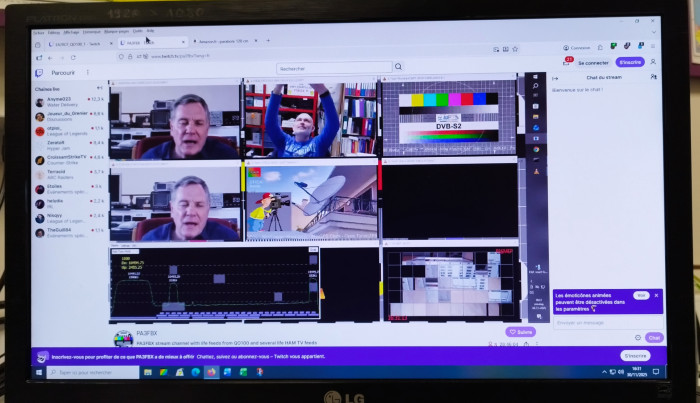700x403 pixels.
Task: Click the Parcourir link in Twitch header
Action: (63, 73)
